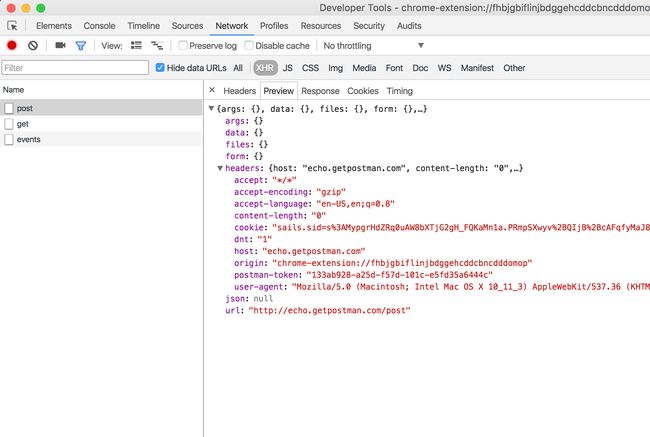Click the file icon beside events request
650x437 pixels.
(9, 140)
